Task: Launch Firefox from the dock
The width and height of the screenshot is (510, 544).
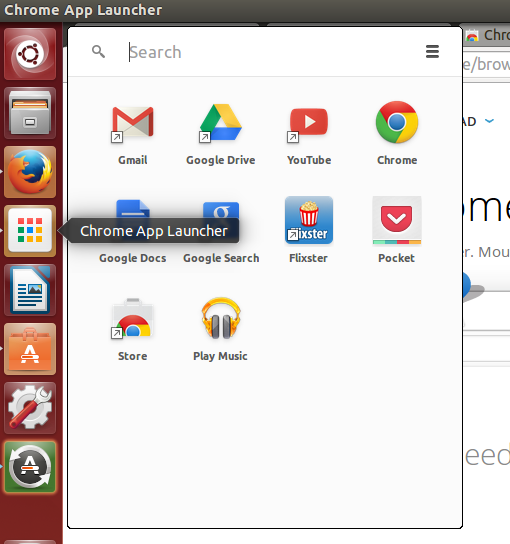Action: point(30,172)
